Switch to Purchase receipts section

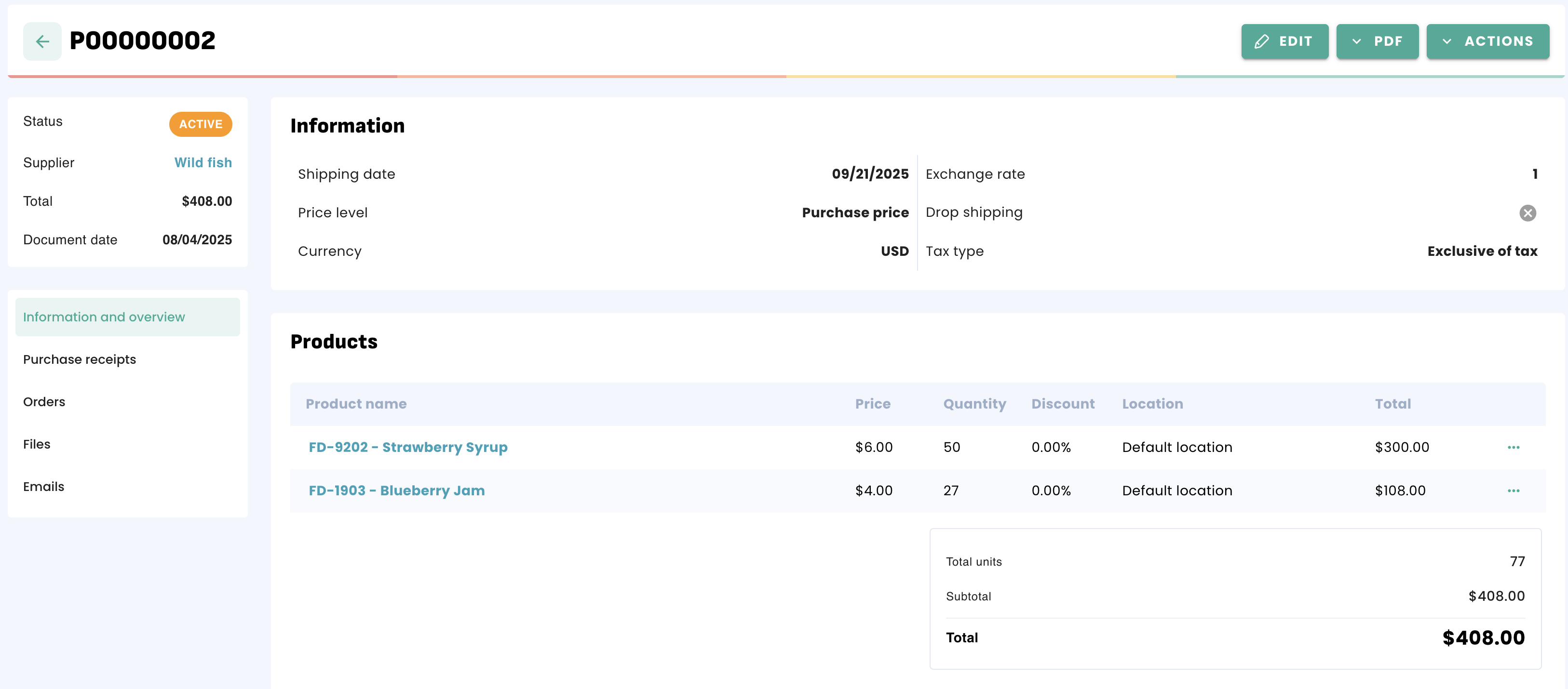click(79, 359)
